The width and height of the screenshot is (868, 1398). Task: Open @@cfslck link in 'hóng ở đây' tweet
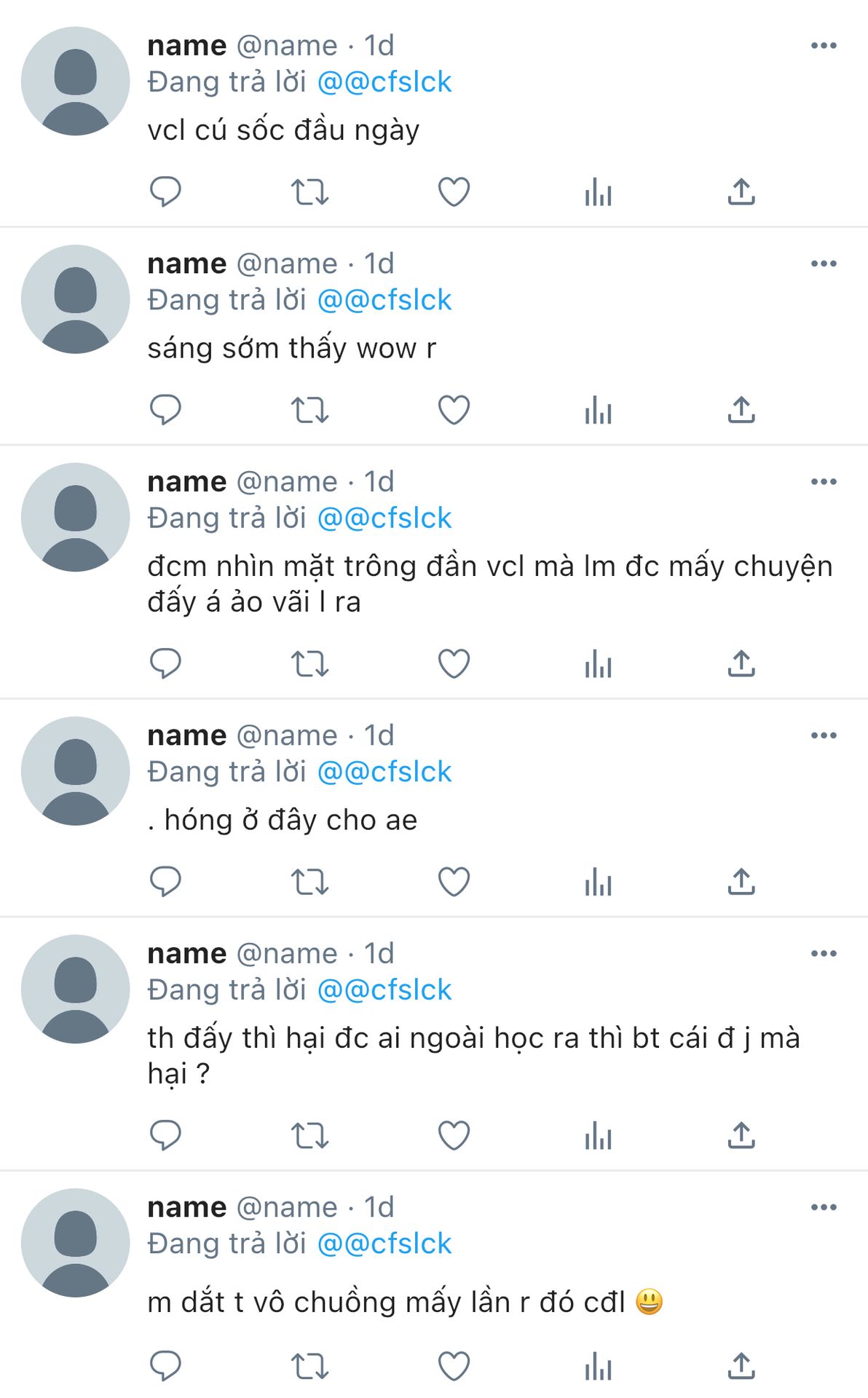click(384, 772)
